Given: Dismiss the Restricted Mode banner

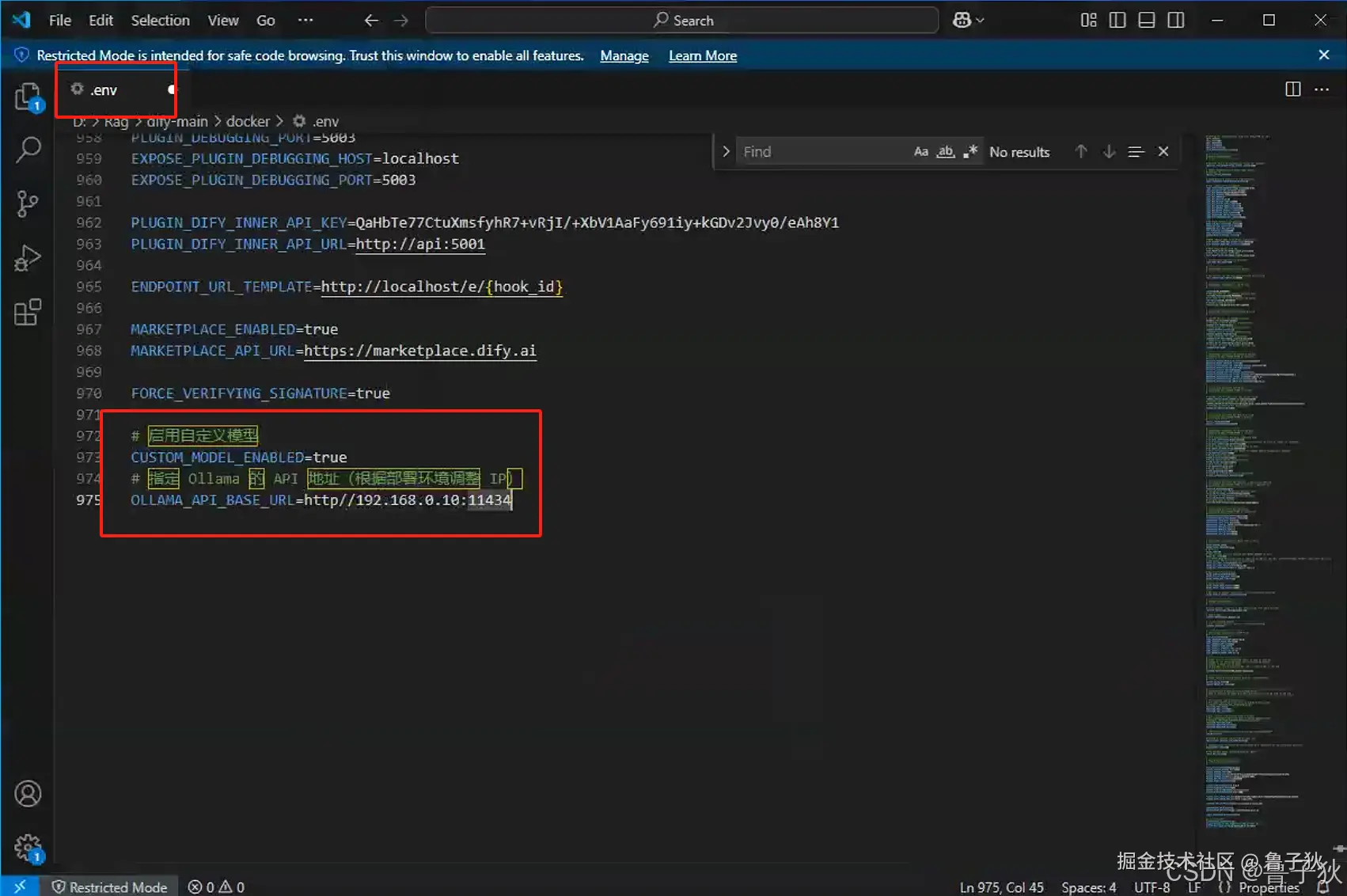Looking at the screenshot, I should 1324,55.
